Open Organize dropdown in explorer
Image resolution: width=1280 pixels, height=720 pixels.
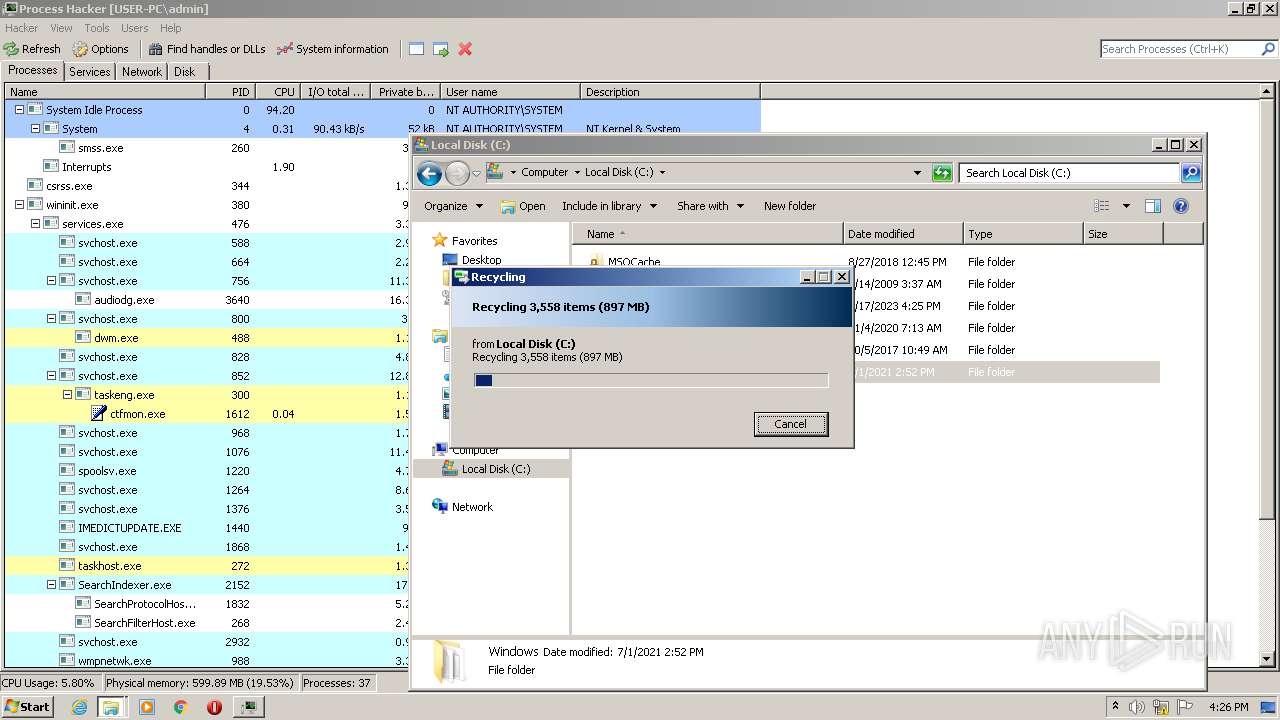coord(453,206)
